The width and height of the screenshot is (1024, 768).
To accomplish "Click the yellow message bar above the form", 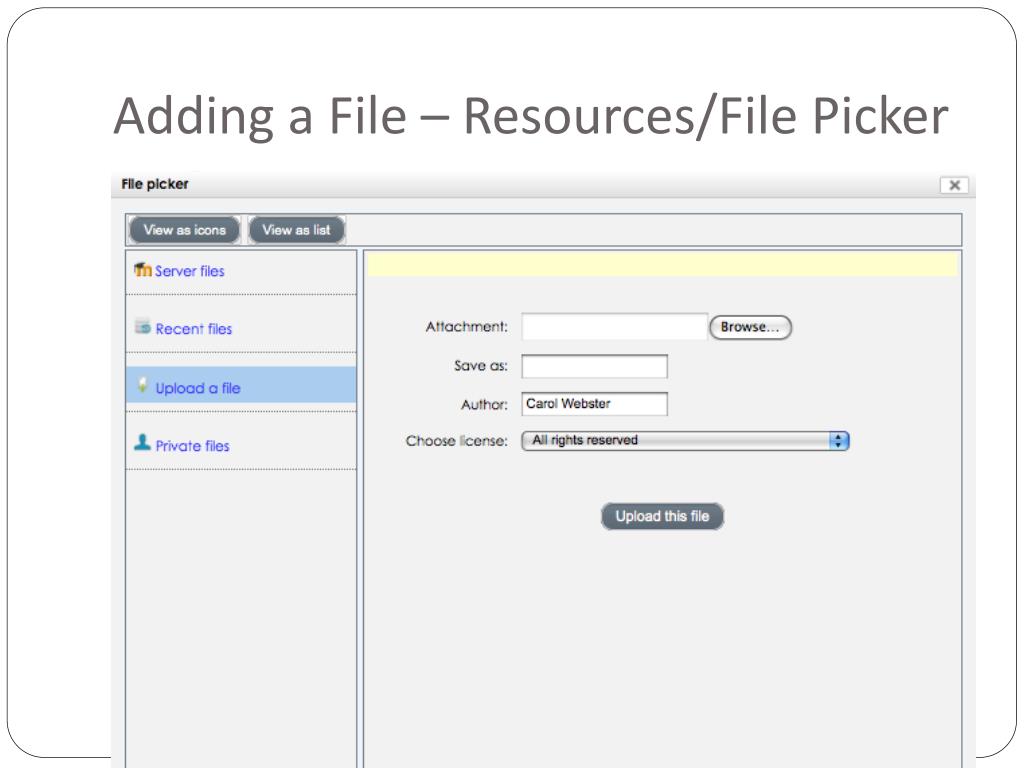I will (x=662, y=264).
